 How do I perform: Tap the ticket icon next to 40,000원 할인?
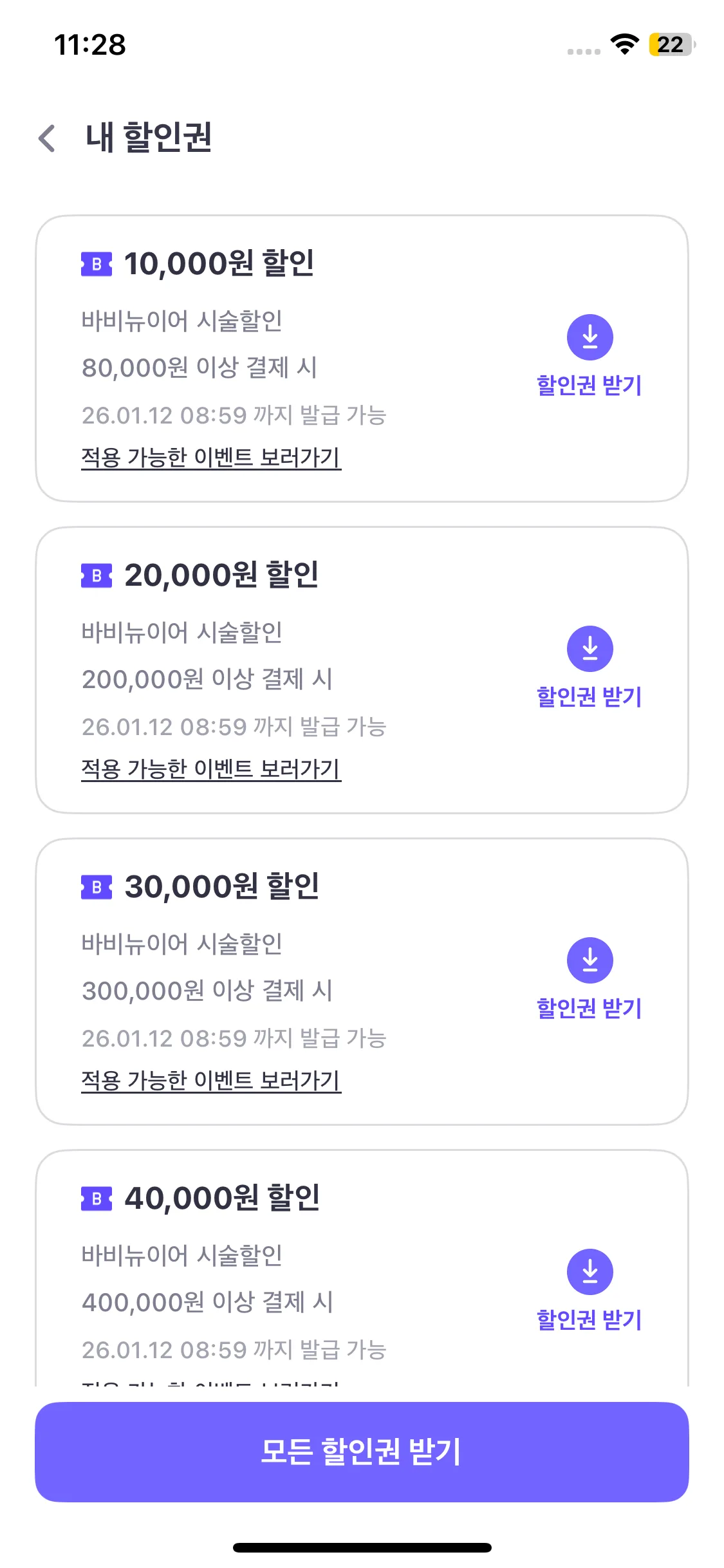pos(97,1199)
